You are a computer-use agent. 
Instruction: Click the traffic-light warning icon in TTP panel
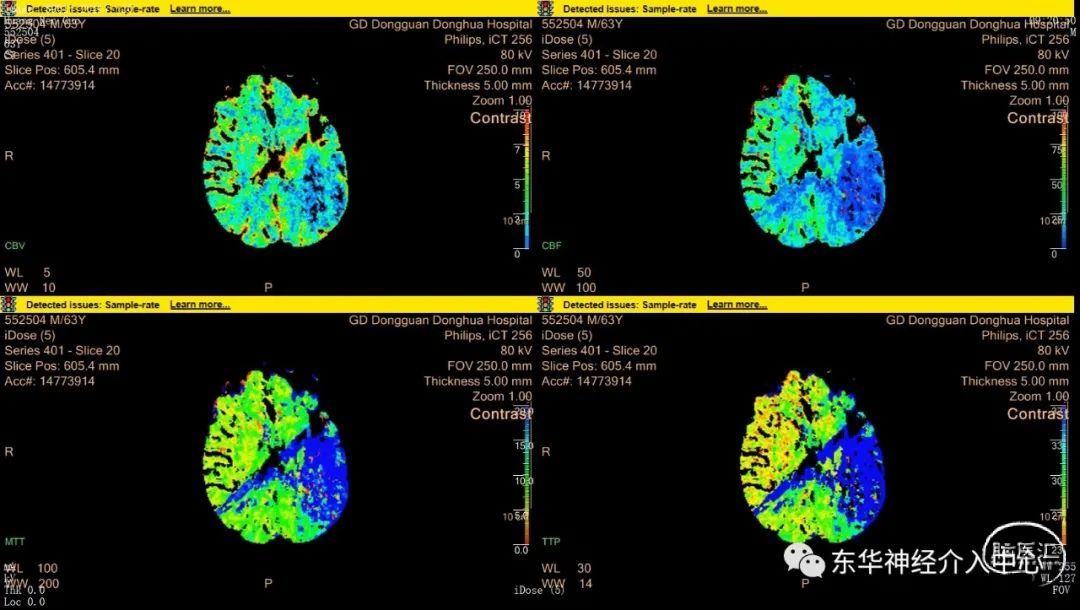coord(546,304)
